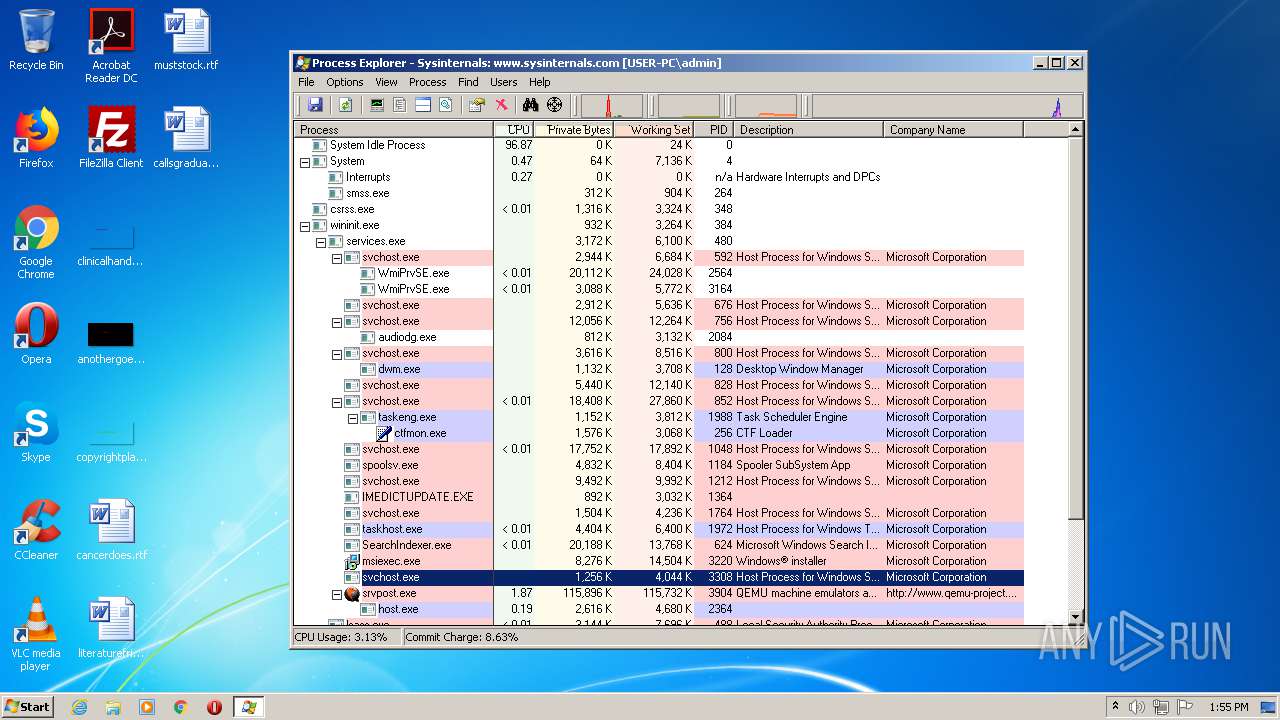This screenshot has height=720, width=1280.
Task: Select the Skype desktop shortcut
Action: [x=36, y=433]
